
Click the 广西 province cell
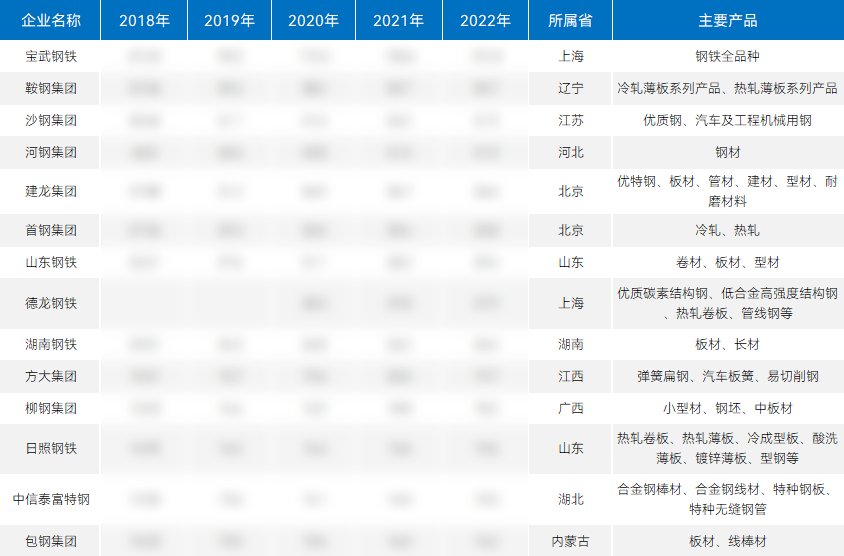pyautogui.click(x=571, y=408)
